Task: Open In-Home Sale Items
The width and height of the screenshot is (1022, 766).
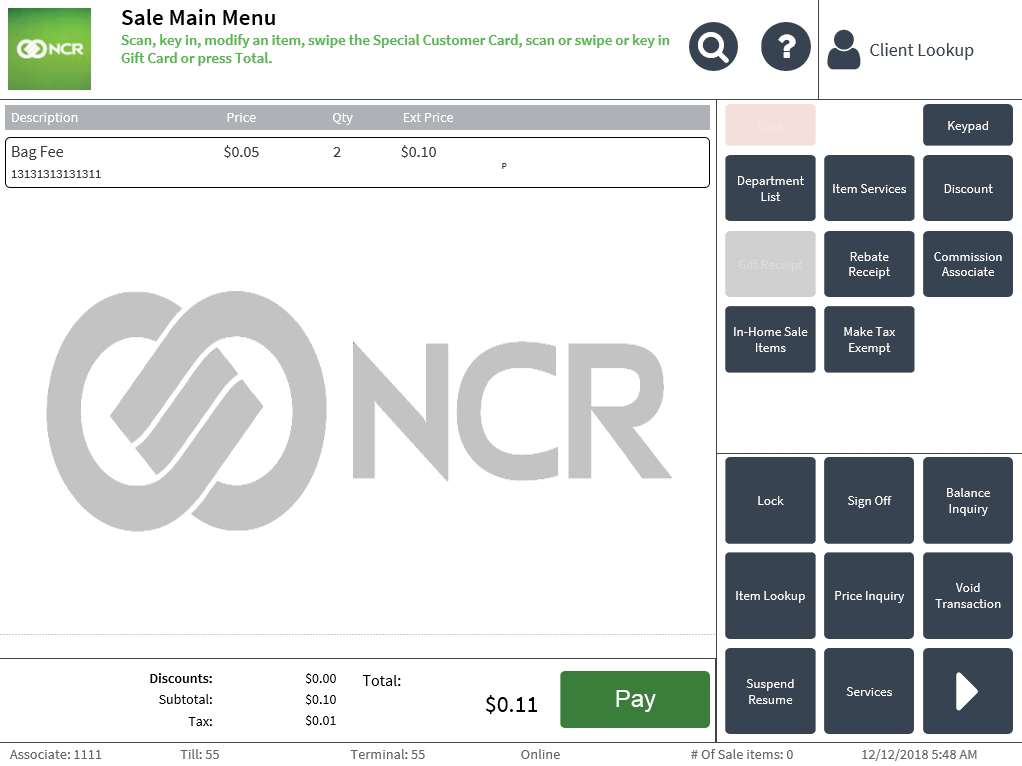Action: pyautogui.click(x=770, y=340)
